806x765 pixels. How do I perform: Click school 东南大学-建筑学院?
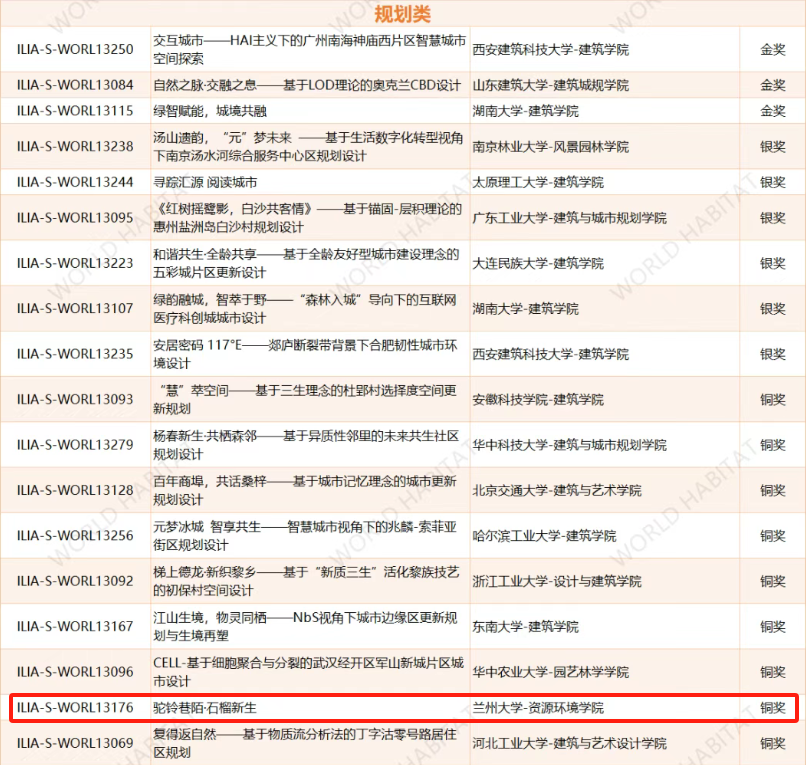(x=525, y=626)
